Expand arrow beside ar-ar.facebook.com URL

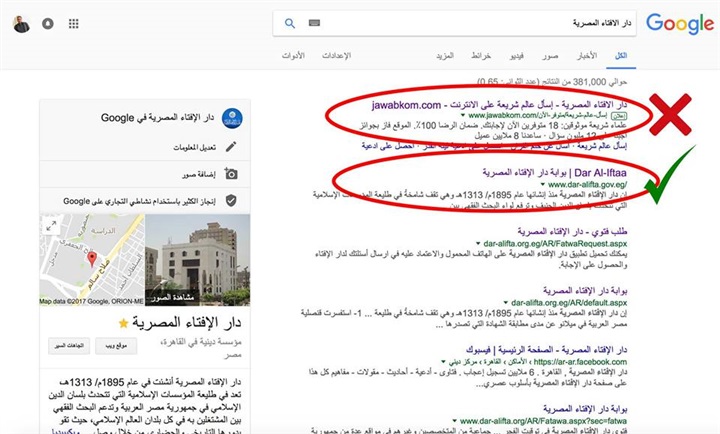pos(443,362)
